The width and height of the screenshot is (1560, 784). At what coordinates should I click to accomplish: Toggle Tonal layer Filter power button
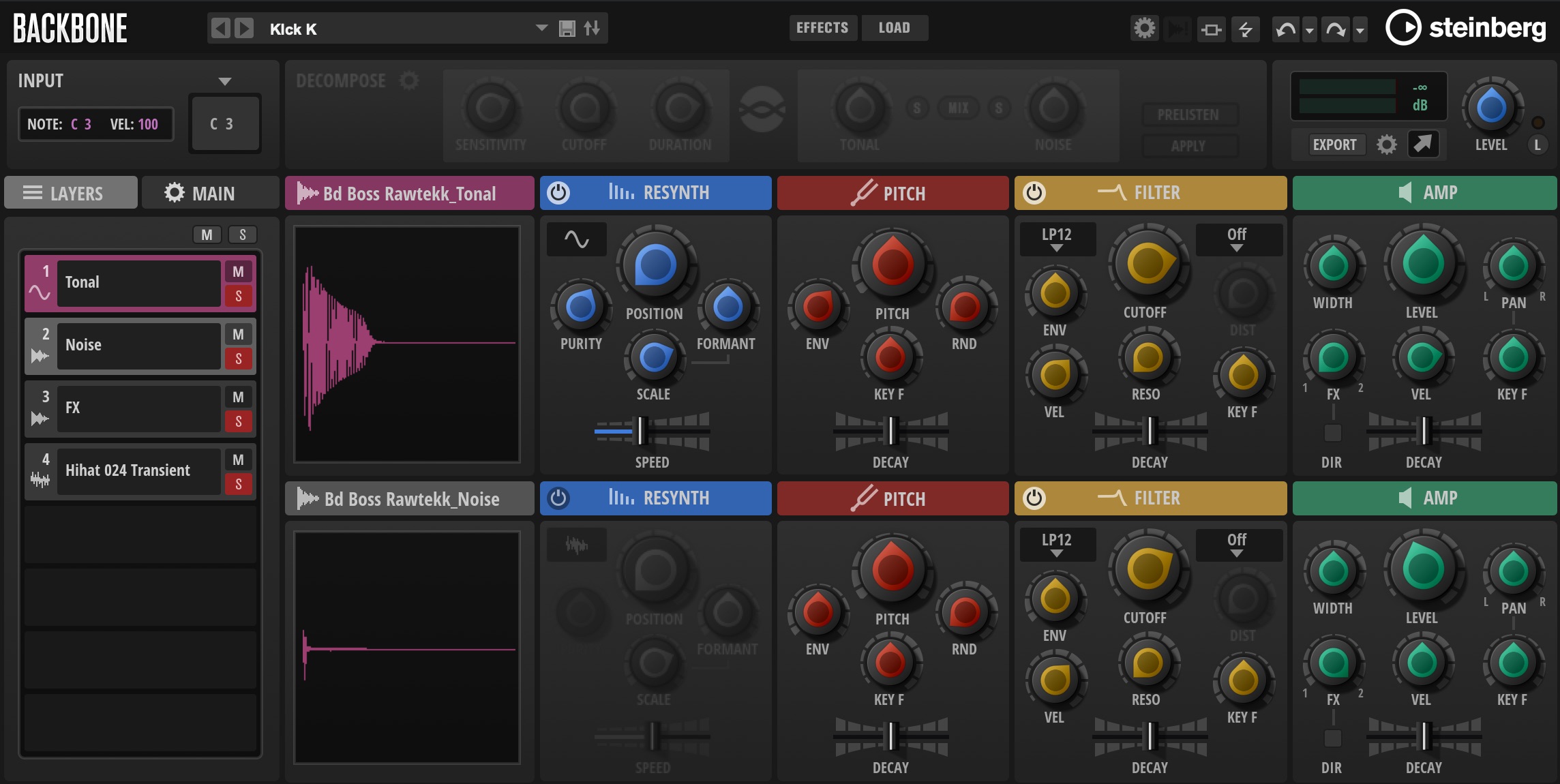pos(1034,193)
